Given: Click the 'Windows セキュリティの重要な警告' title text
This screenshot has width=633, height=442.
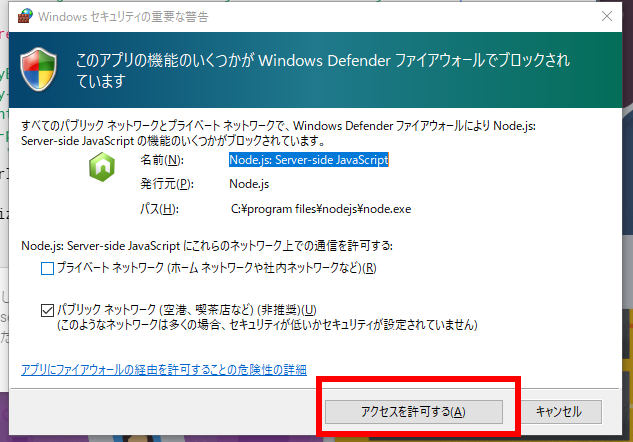Looking at the screenshot, I should [x=123, y=17].
